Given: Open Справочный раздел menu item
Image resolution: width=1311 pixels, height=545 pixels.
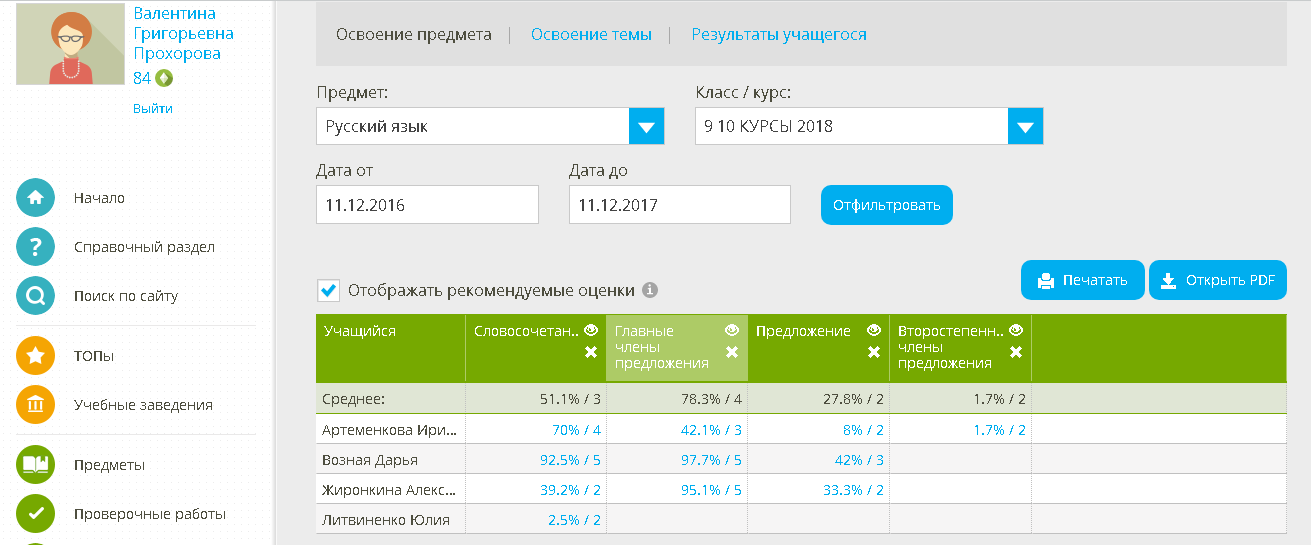Looking at the screenshot, I should 144,247.
